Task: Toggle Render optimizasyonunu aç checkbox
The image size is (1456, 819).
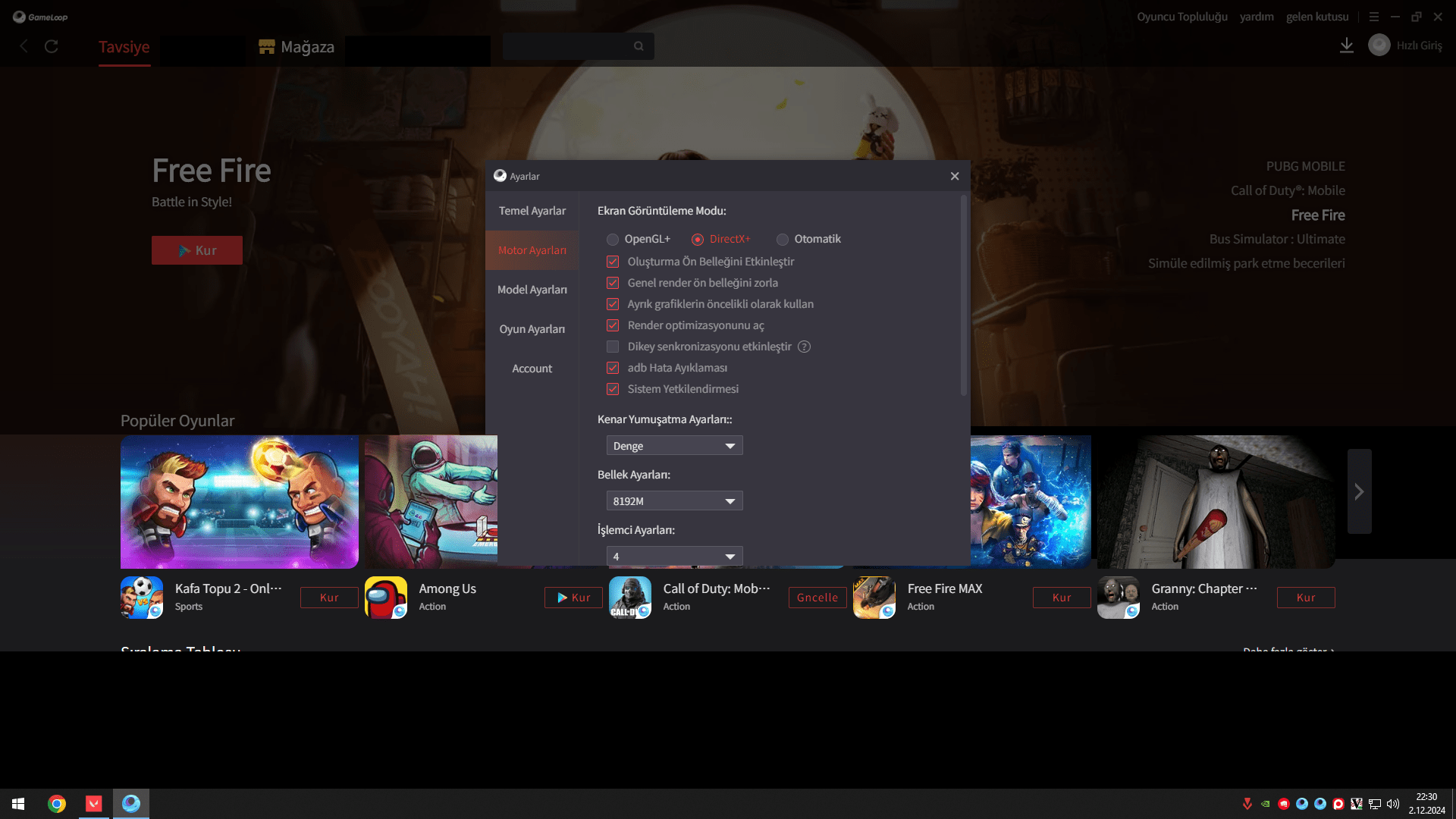Action: tap(613, 325)
